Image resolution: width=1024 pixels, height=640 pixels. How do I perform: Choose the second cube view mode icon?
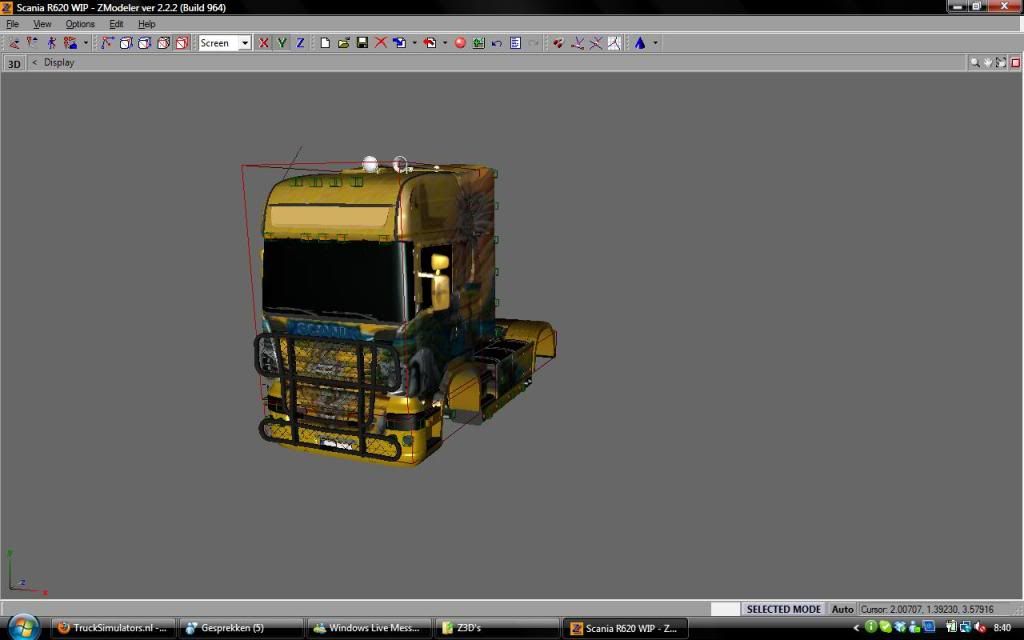[x=126, y=43]
